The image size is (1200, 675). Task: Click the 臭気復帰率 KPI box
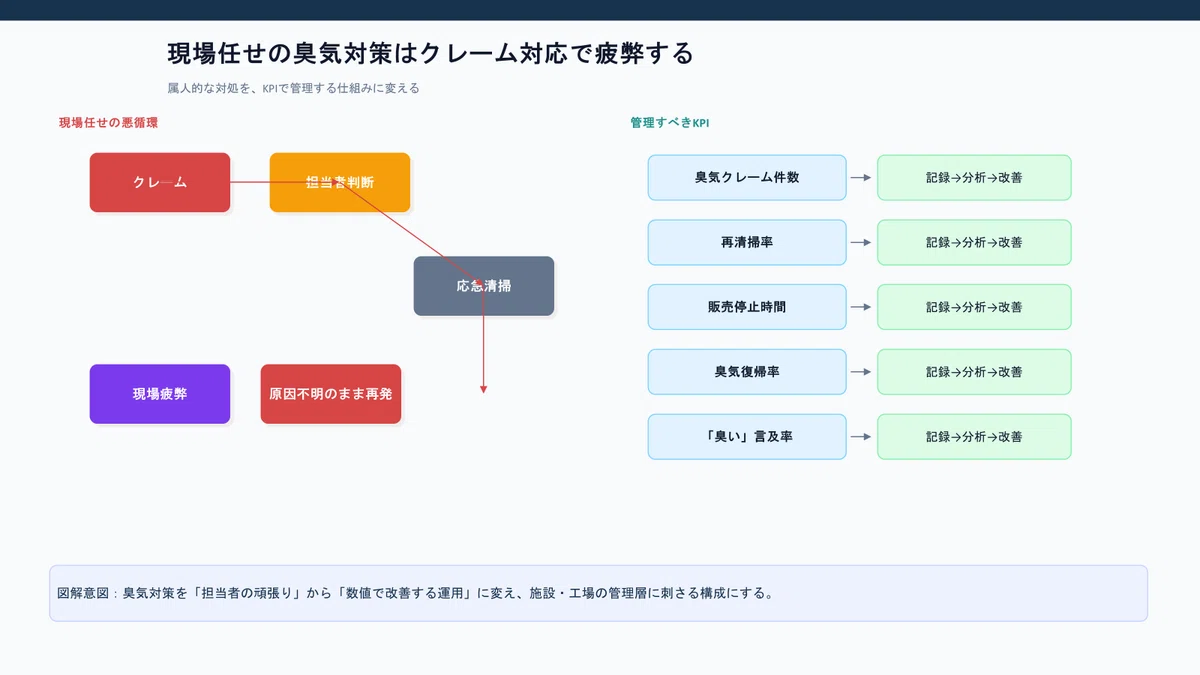coord(747,372)
